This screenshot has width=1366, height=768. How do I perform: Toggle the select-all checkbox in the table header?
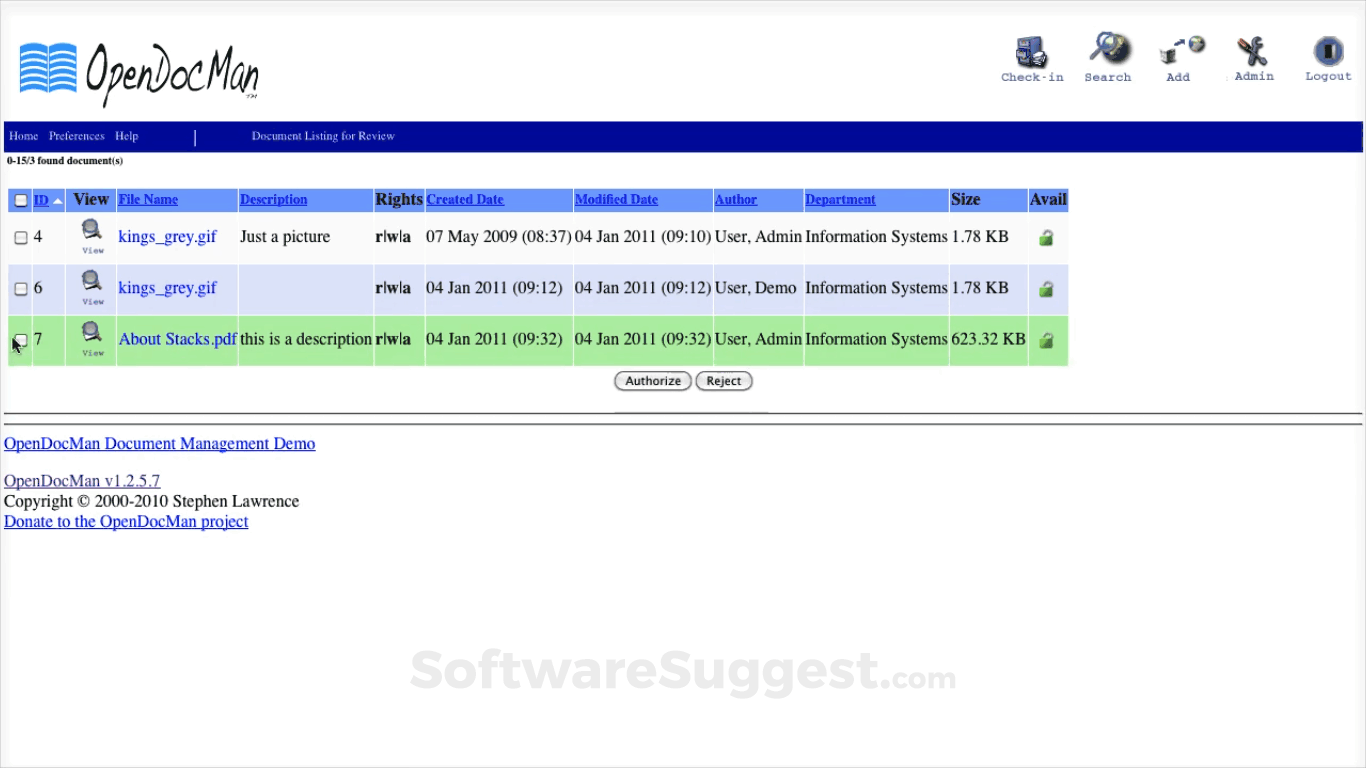pyautogui.click(x=20, y=200)
